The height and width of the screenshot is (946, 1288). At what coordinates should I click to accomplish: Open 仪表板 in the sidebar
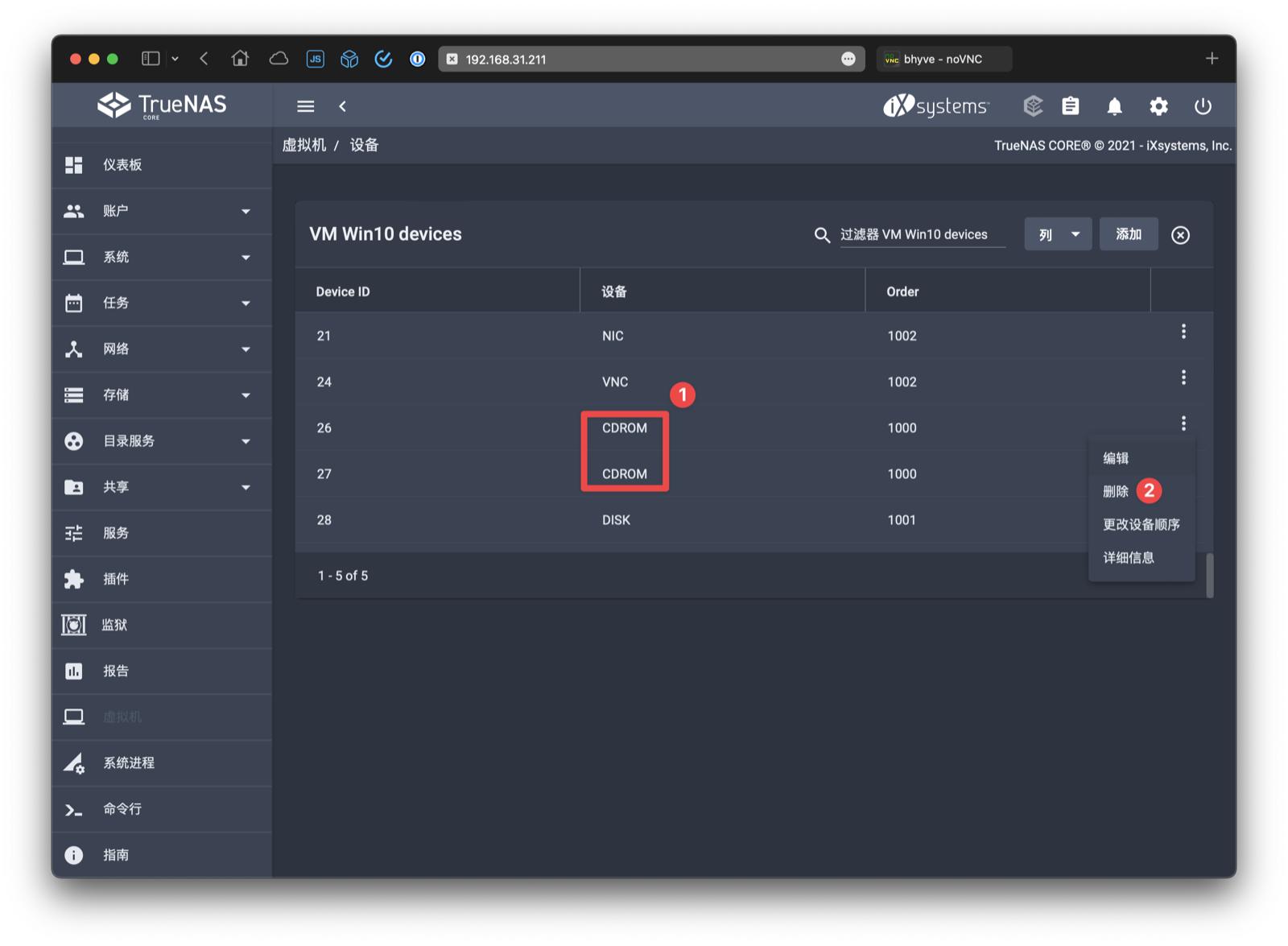coord(122,165)
